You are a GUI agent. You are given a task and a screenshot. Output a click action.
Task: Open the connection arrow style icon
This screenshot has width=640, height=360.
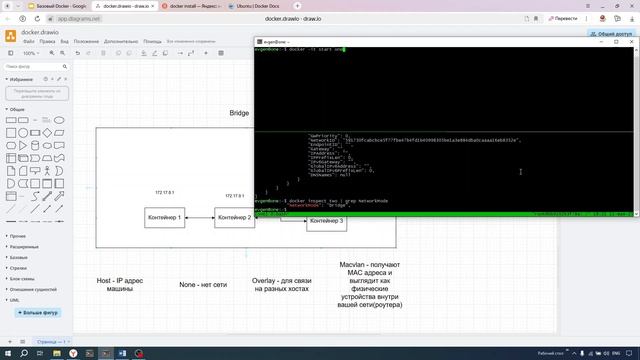pyautogui.click(x=180, y=53)
